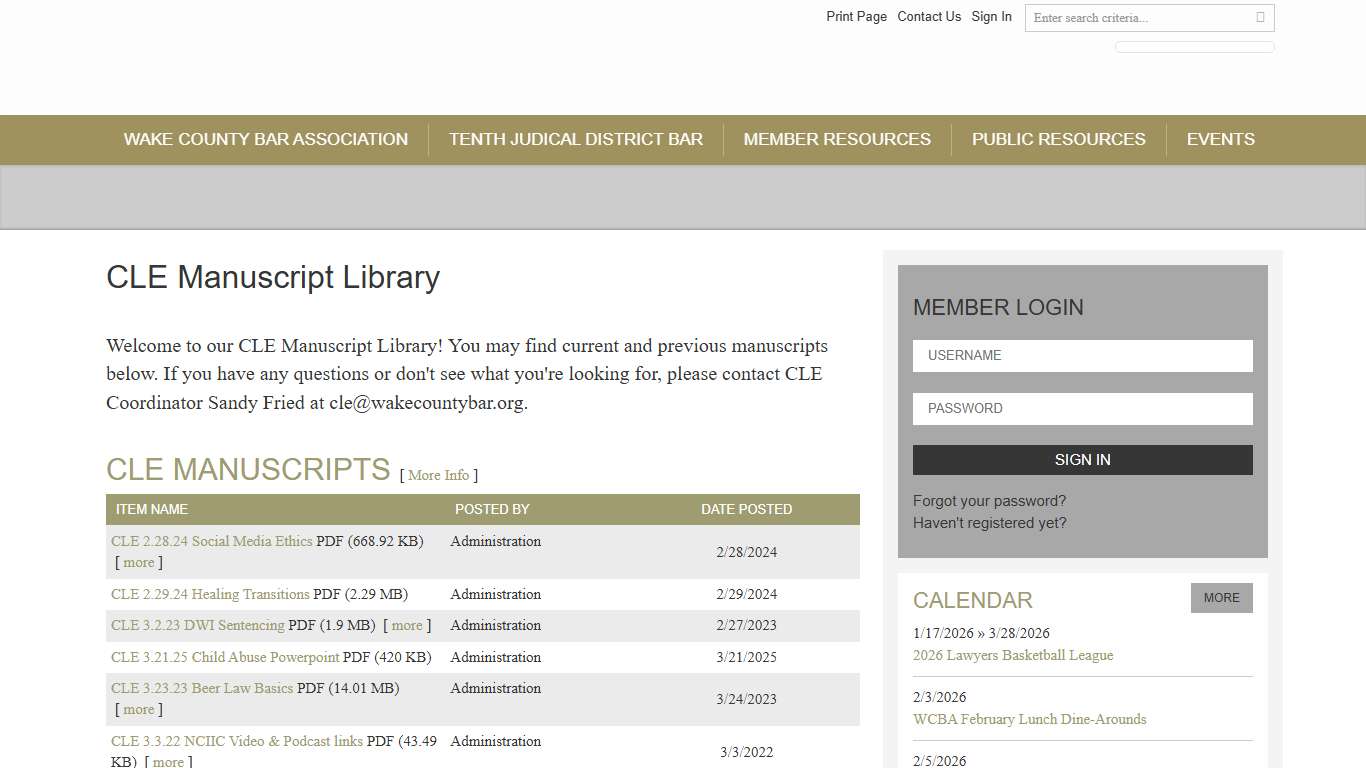Open 2026 Lawyers Basketball League event

[1013, 655]
